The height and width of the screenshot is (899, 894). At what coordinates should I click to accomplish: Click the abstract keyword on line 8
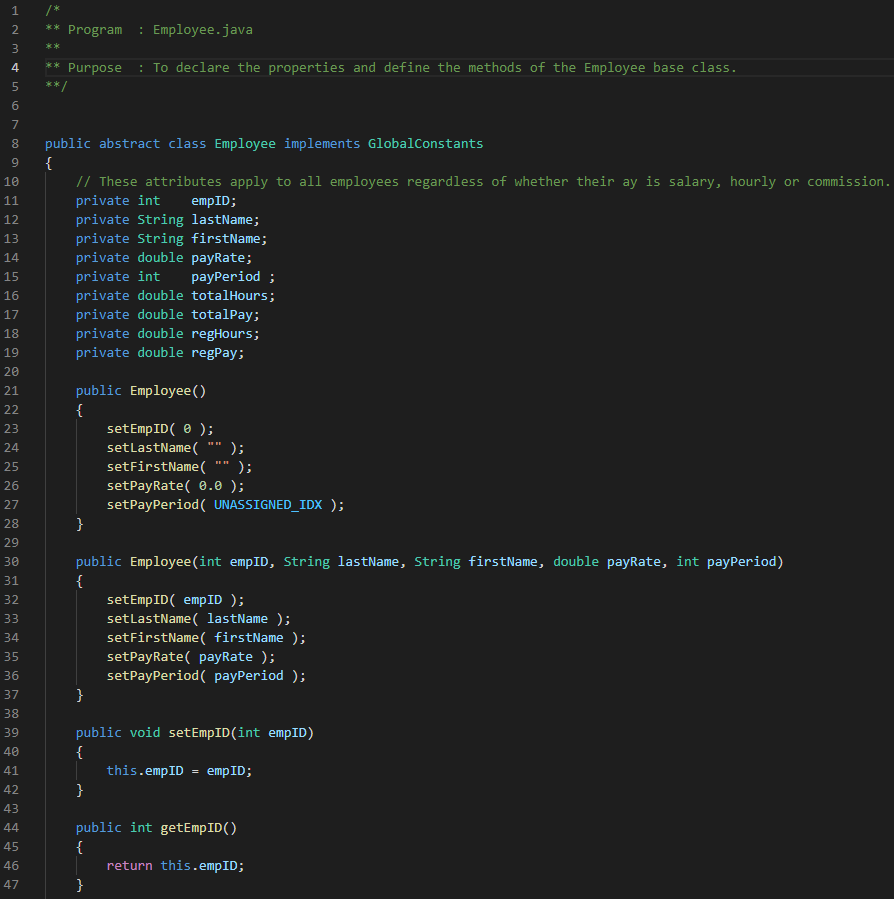(129, 143)
